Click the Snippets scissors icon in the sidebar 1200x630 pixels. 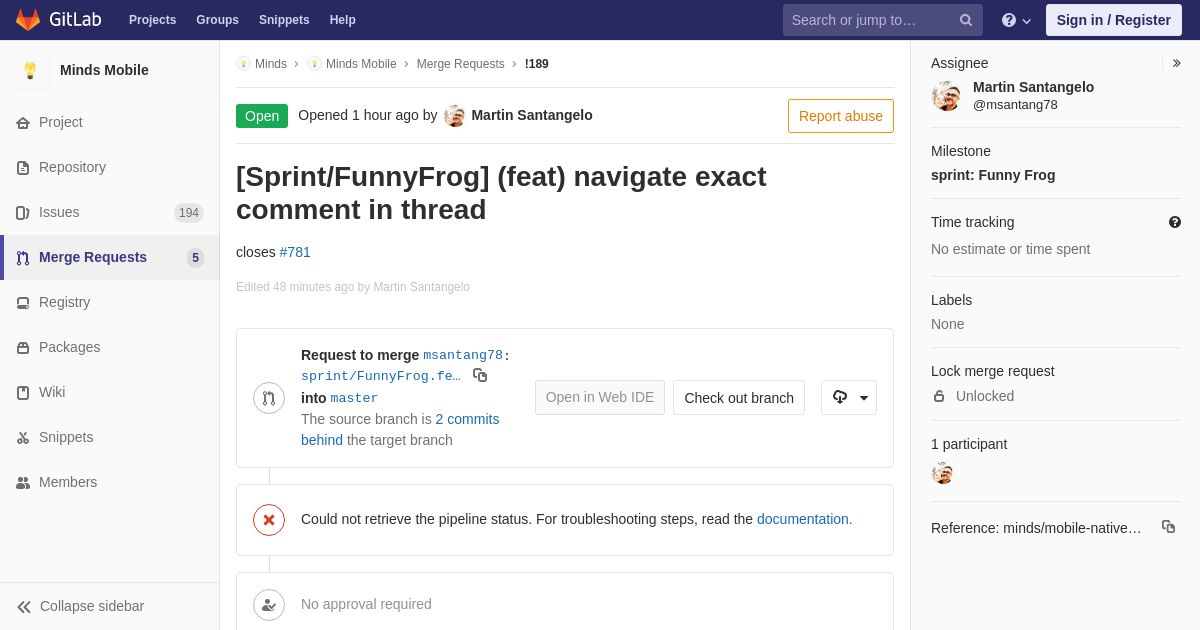[23, 438]
